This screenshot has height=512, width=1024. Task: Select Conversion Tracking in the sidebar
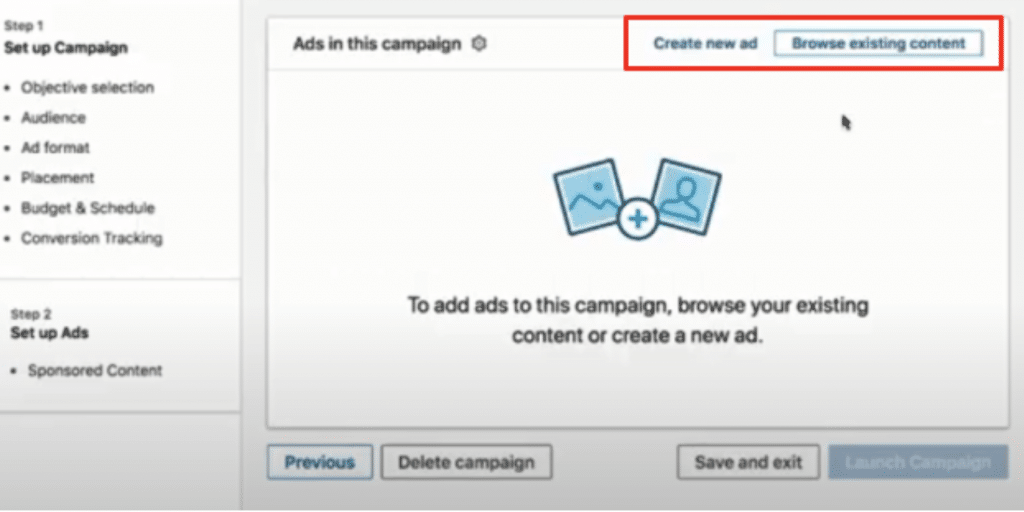(x=91, y=238)
